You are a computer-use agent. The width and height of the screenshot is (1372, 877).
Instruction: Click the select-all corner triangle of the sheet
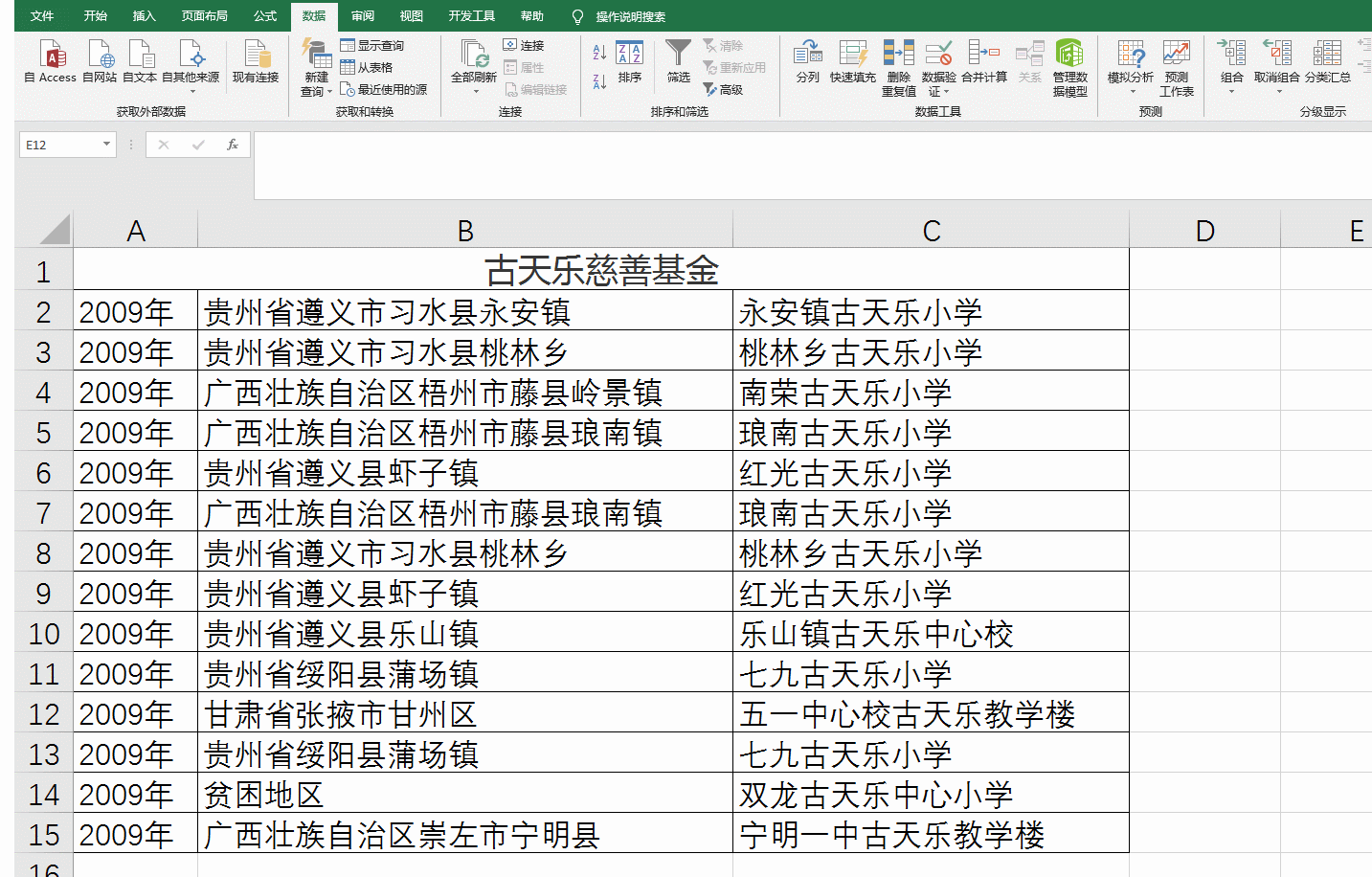coord(55,230)
